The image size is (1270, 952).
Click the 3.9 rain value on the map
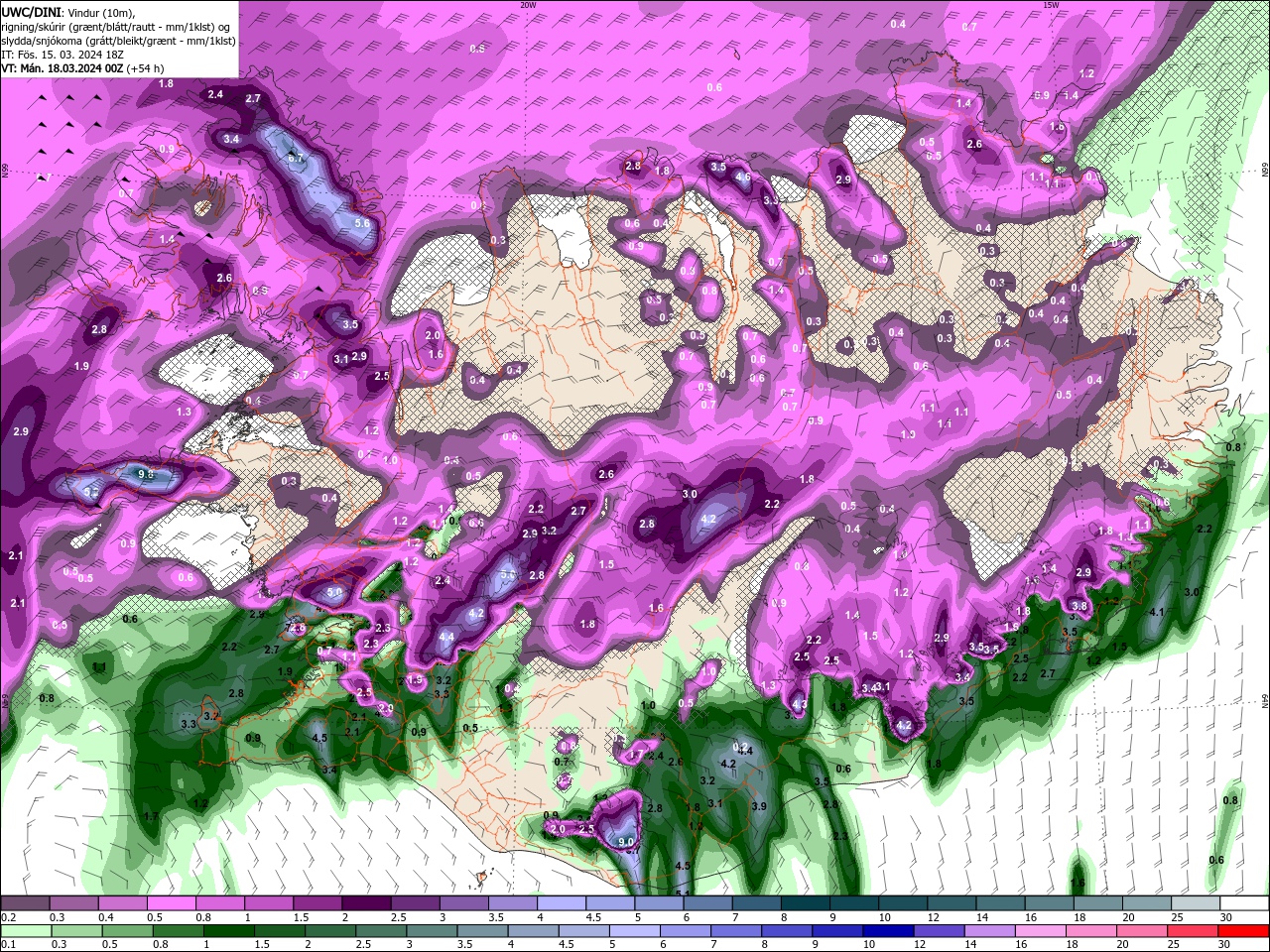point(759,807)
